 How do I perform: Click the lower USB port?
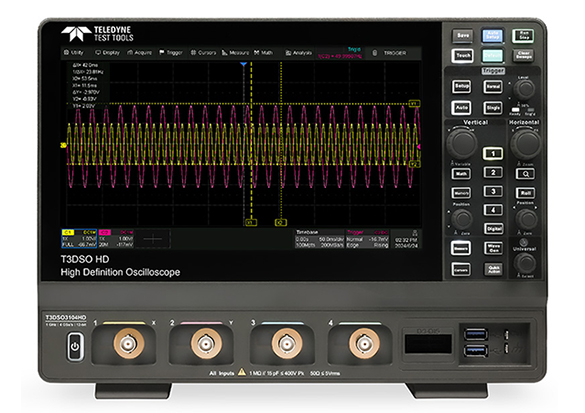(475, 351)
